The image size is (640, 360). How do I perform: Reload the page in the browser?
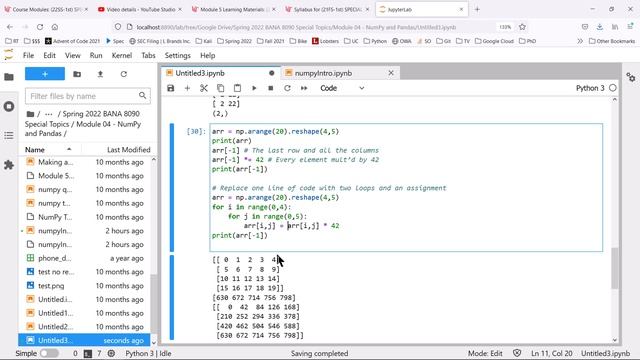[x=40, y=27]
